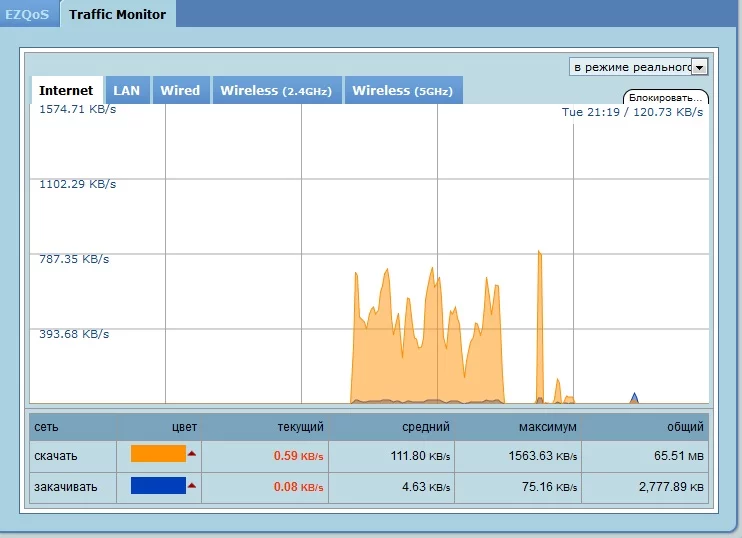The image size is (742, 538).
Task: Open the real-time mode dropdown arrow
Action: (699, 67)
